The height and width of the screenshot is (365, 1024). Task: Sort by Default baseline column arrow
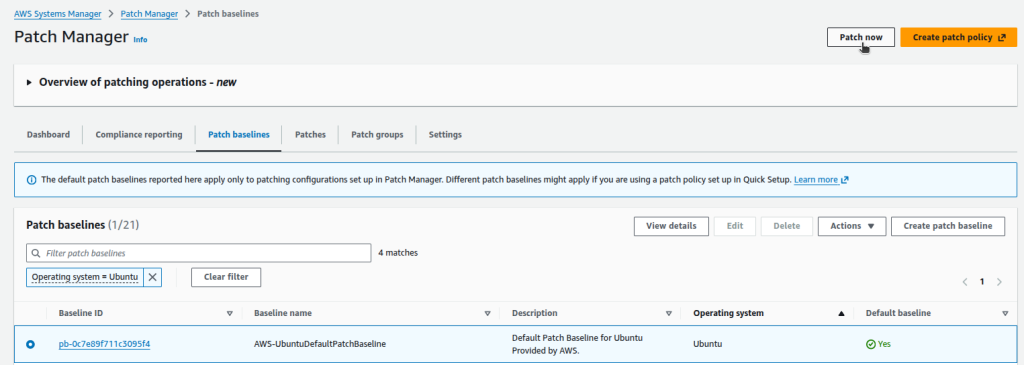(1005, 313)
